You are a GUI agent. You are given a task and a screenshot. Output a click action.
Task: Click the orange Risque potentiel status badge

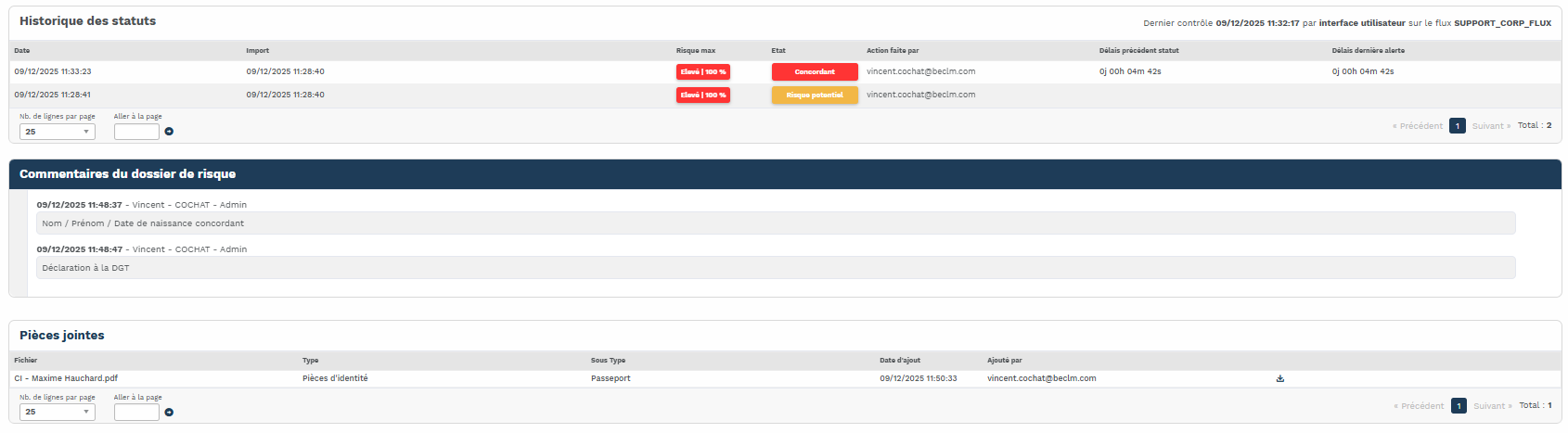point(815,95)
